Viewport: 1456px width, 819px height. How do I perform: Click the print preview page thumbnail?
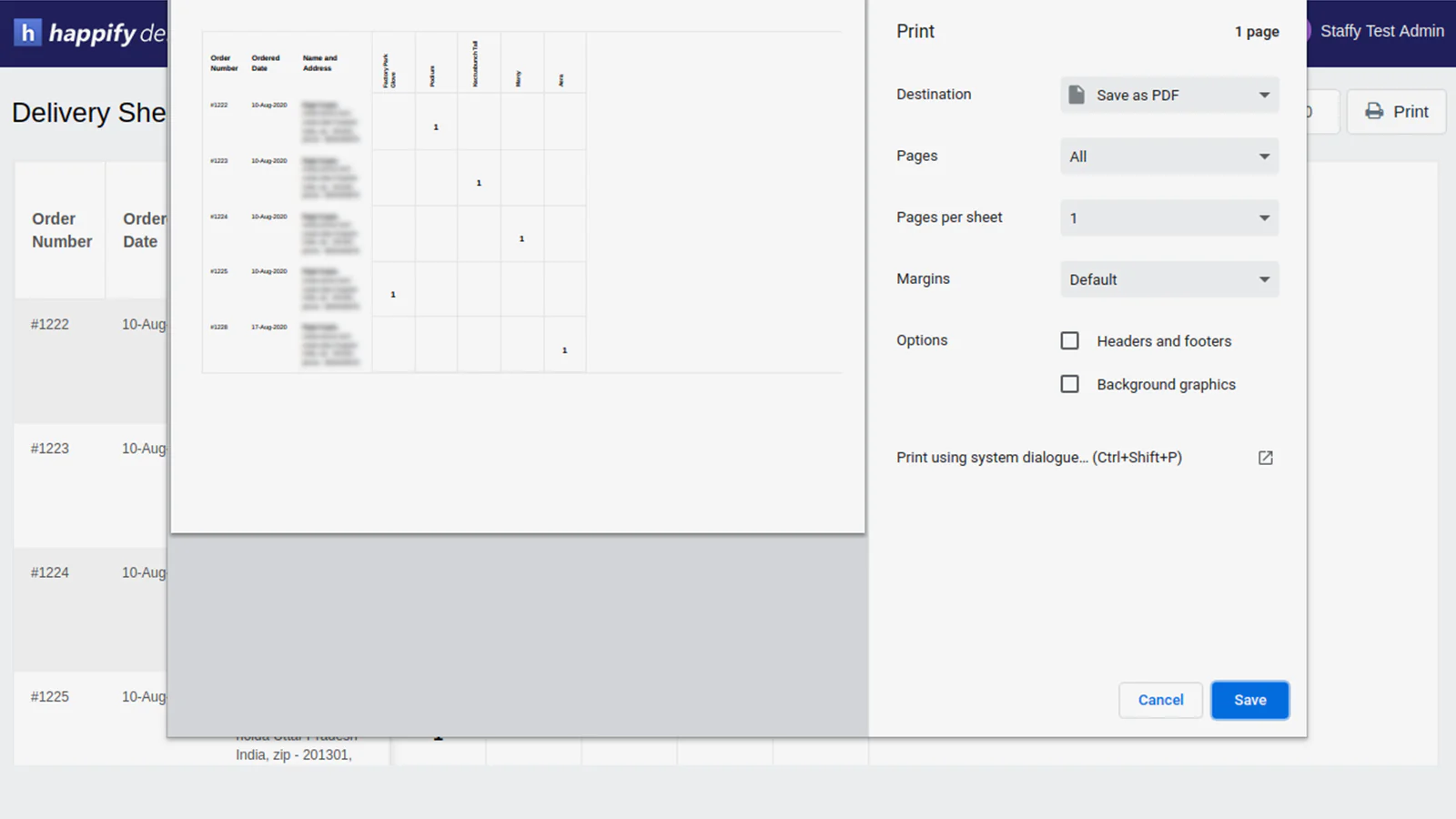click(518, 266)
